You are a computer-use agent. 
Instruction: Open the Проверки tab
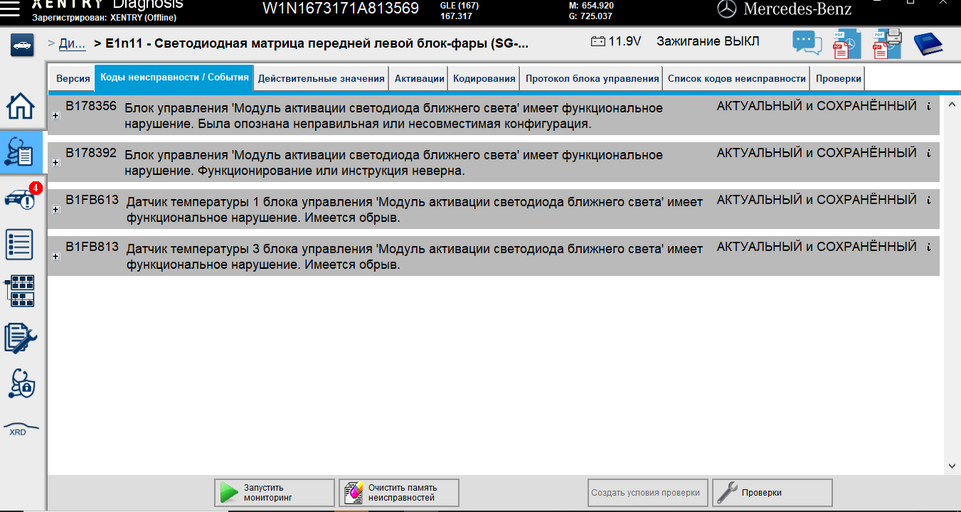[838, 78]
